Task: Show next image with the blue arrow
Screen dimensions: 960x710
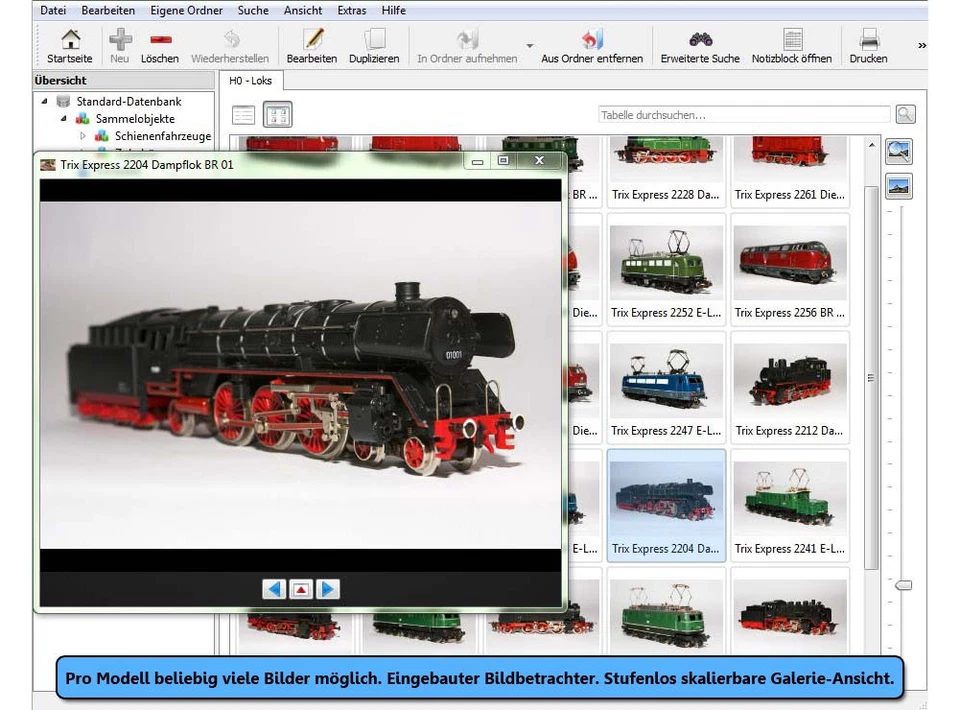Action: click(327, 589)
